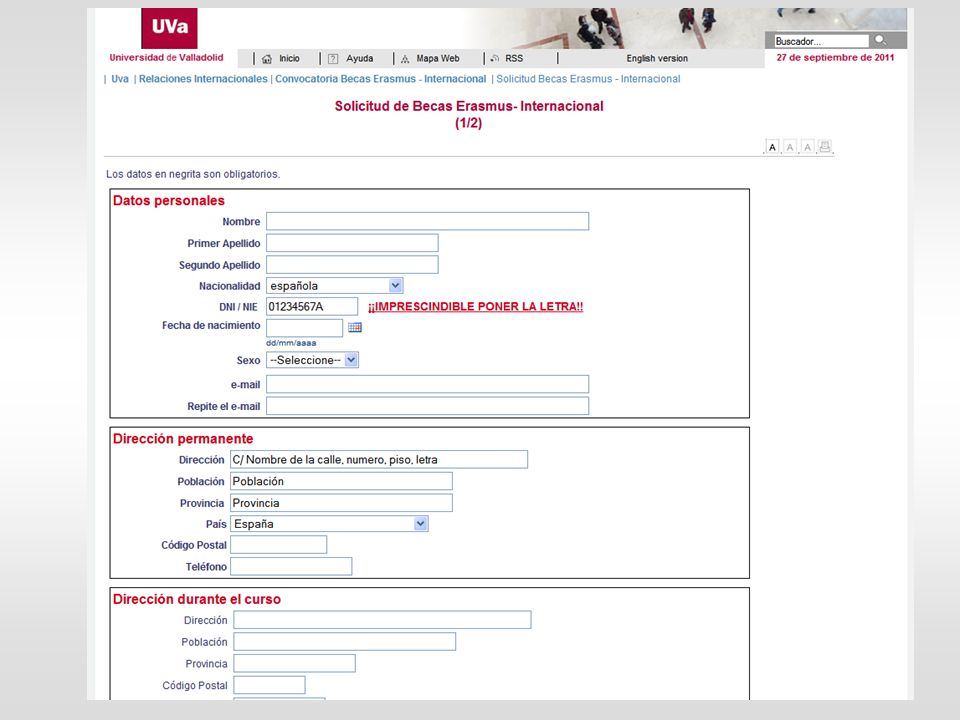Image resolution: width=960 pixels, height=720 pixels.
Task: Click permanent address Dirección field
Action: (x=379, y=460)
